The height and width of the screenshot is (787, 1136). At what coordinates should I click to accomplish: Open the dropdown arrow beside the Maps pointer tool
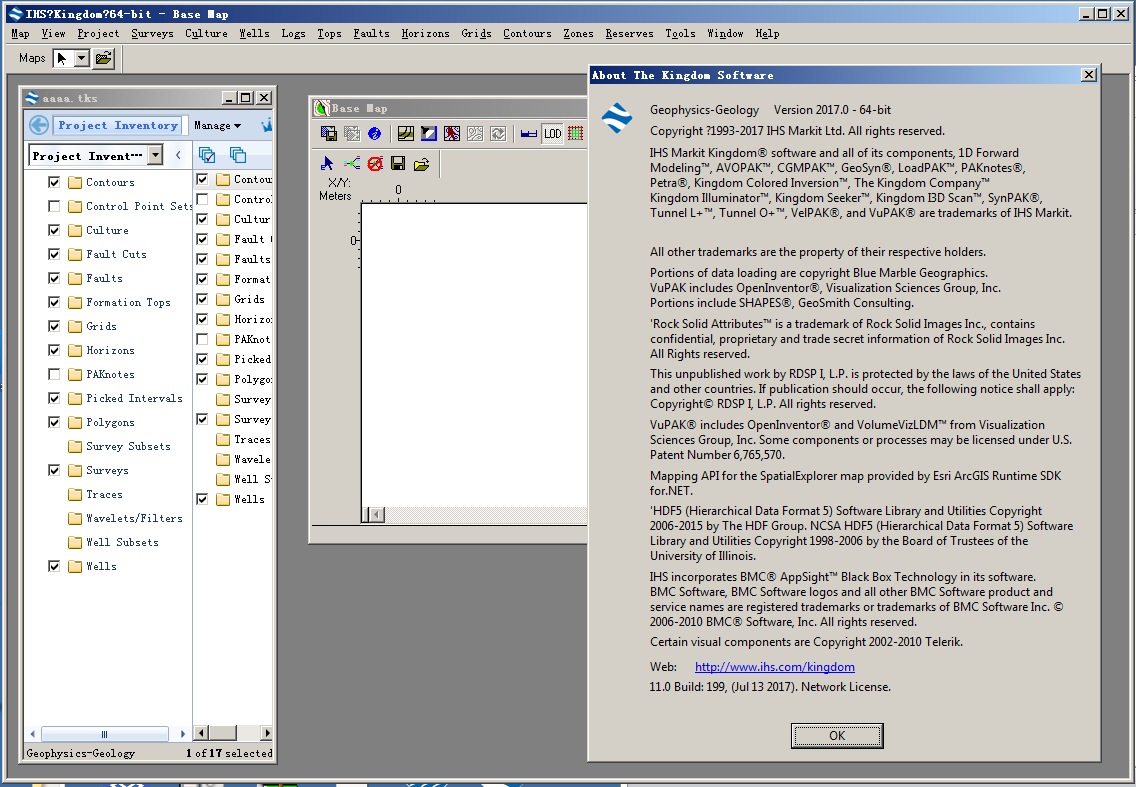[x=82, y=59]
